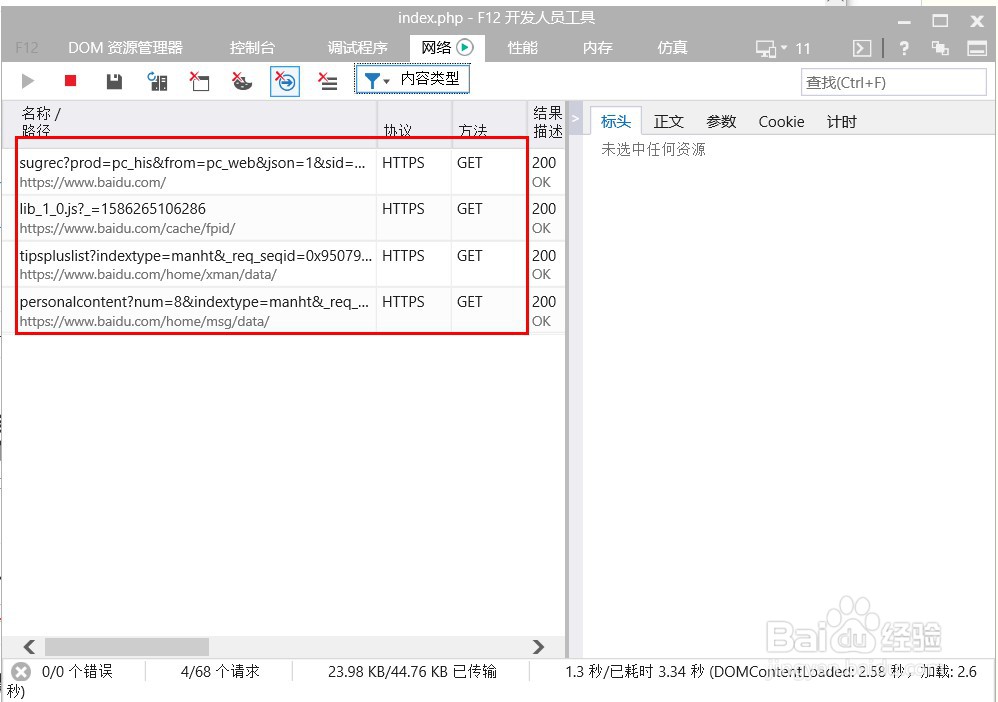Maximize the F12 developer tools window
The image size is (998, 702).
(x=940, y=21)
